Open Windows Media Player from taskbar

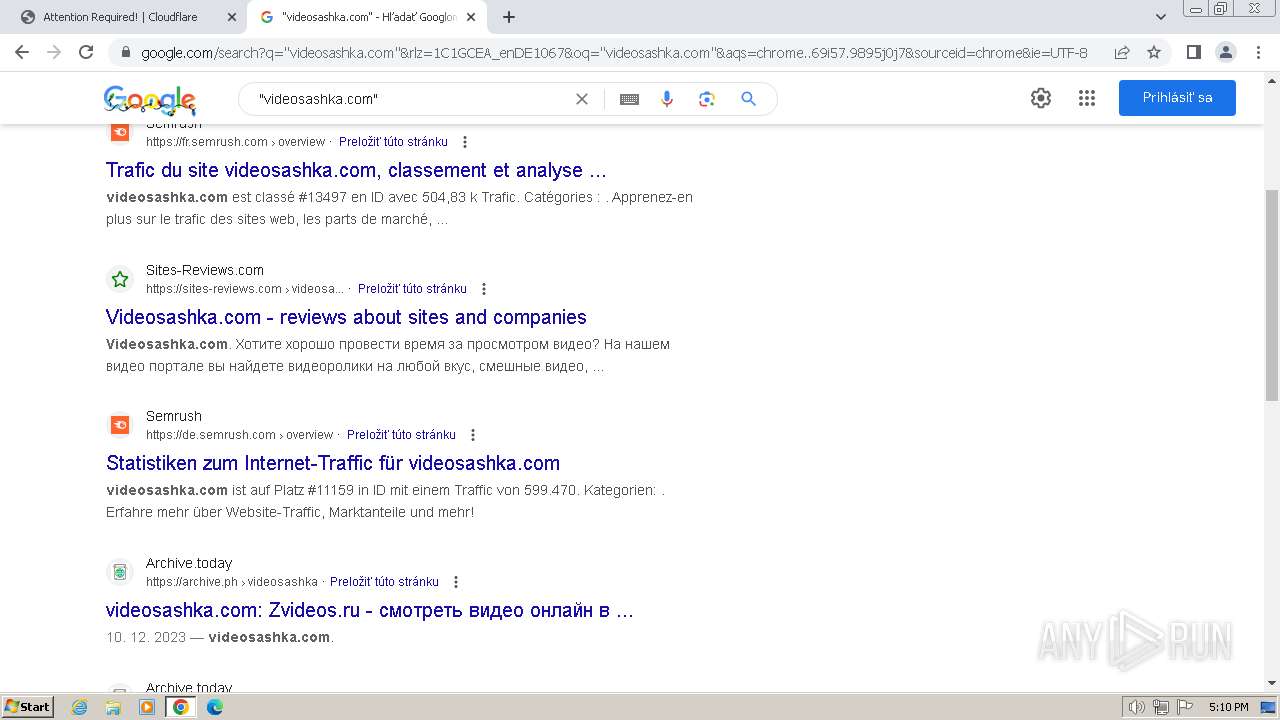[x=147, y=707]
